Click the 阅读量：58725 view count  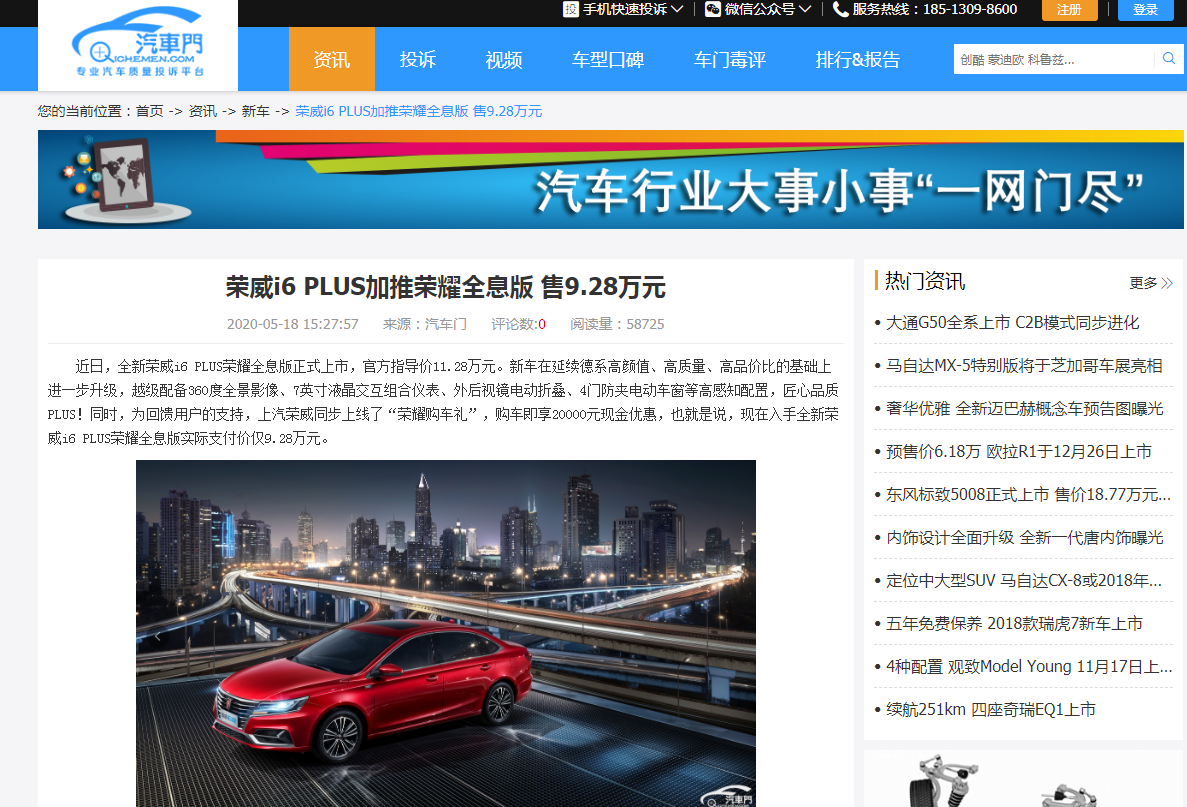(617, 324)
